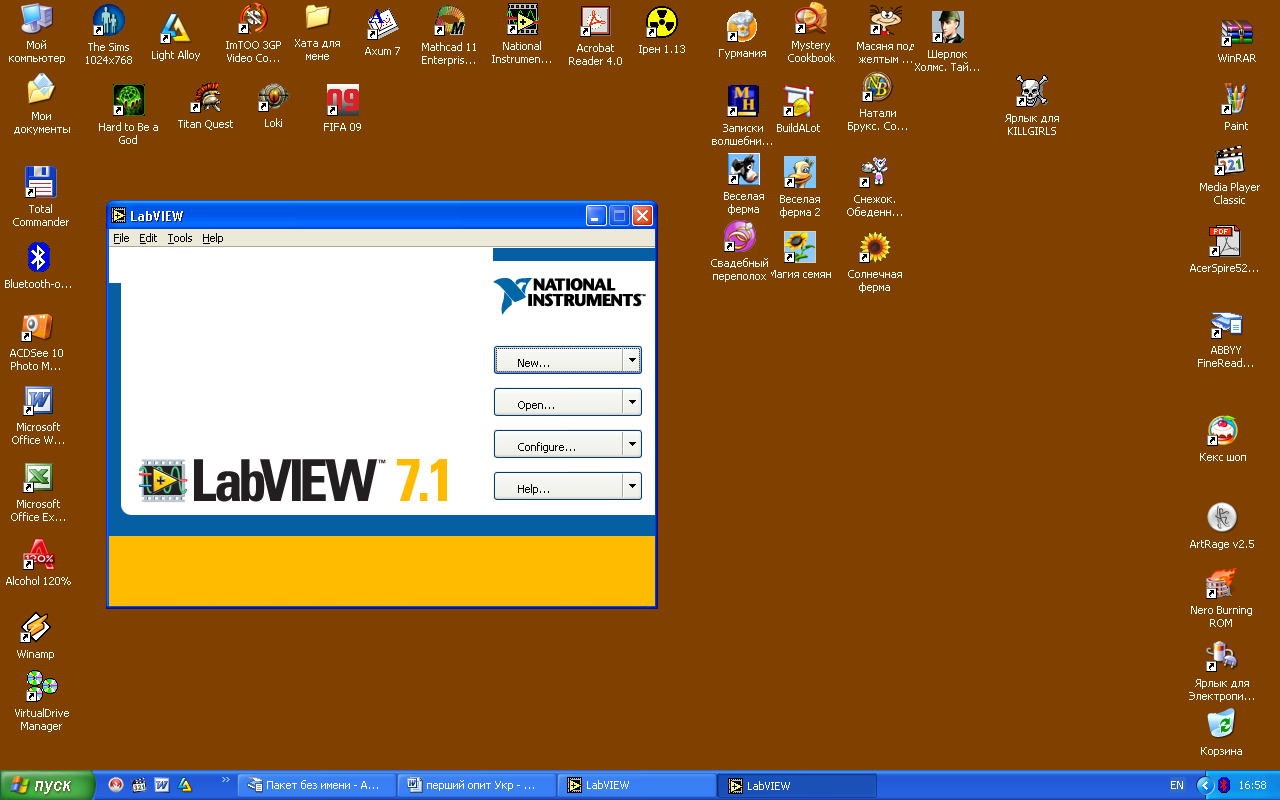Expand the Open... dropdown arrow
This screenshot has width=1280, height=800.
tap(631, 402)
